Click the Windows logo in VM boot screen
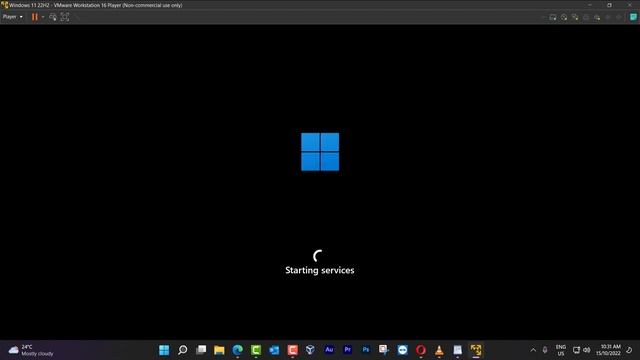 pos(320,152)
